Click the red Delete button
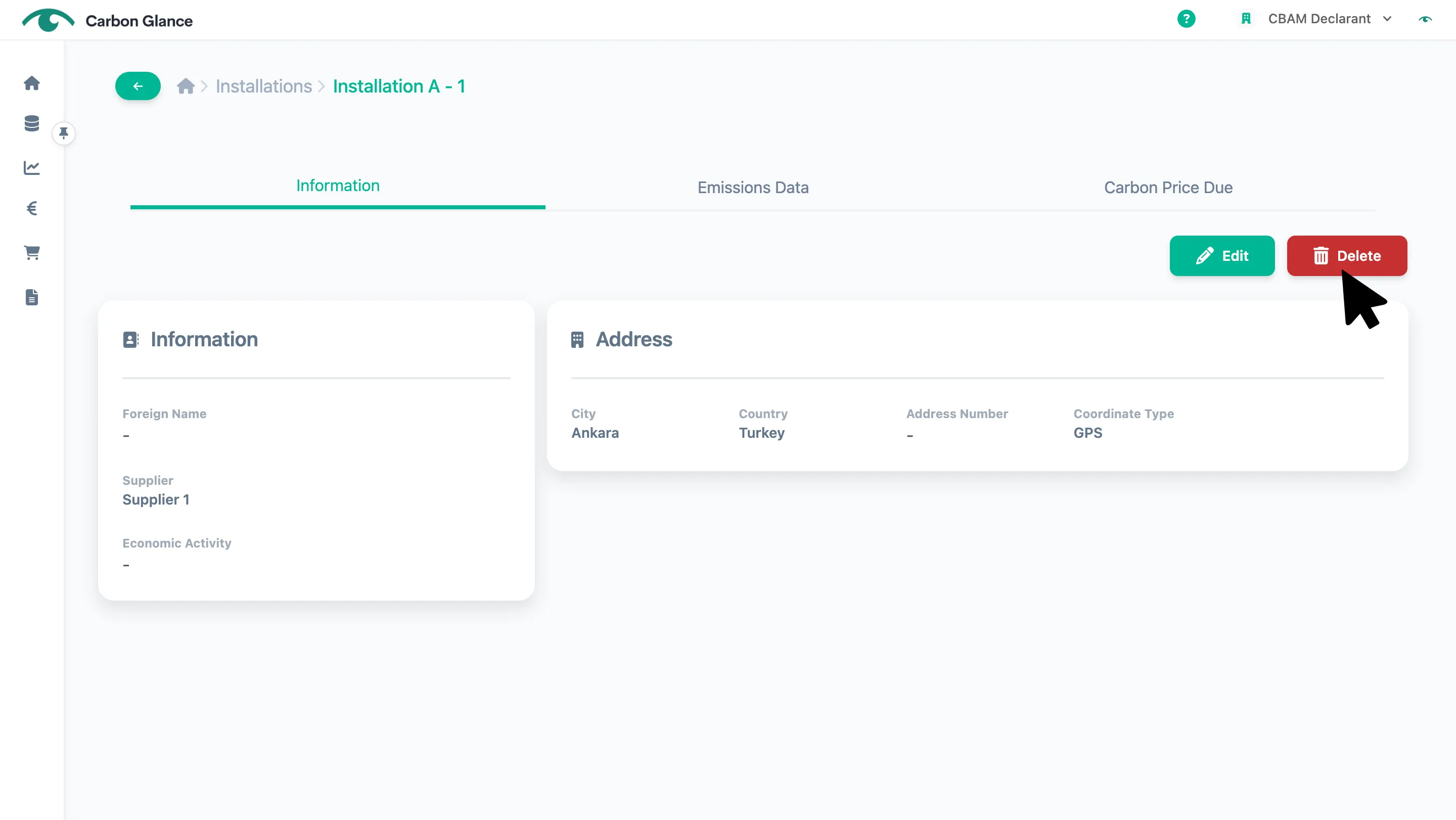This screenshot has height=820, width=1456. (x=1346, y=256)
